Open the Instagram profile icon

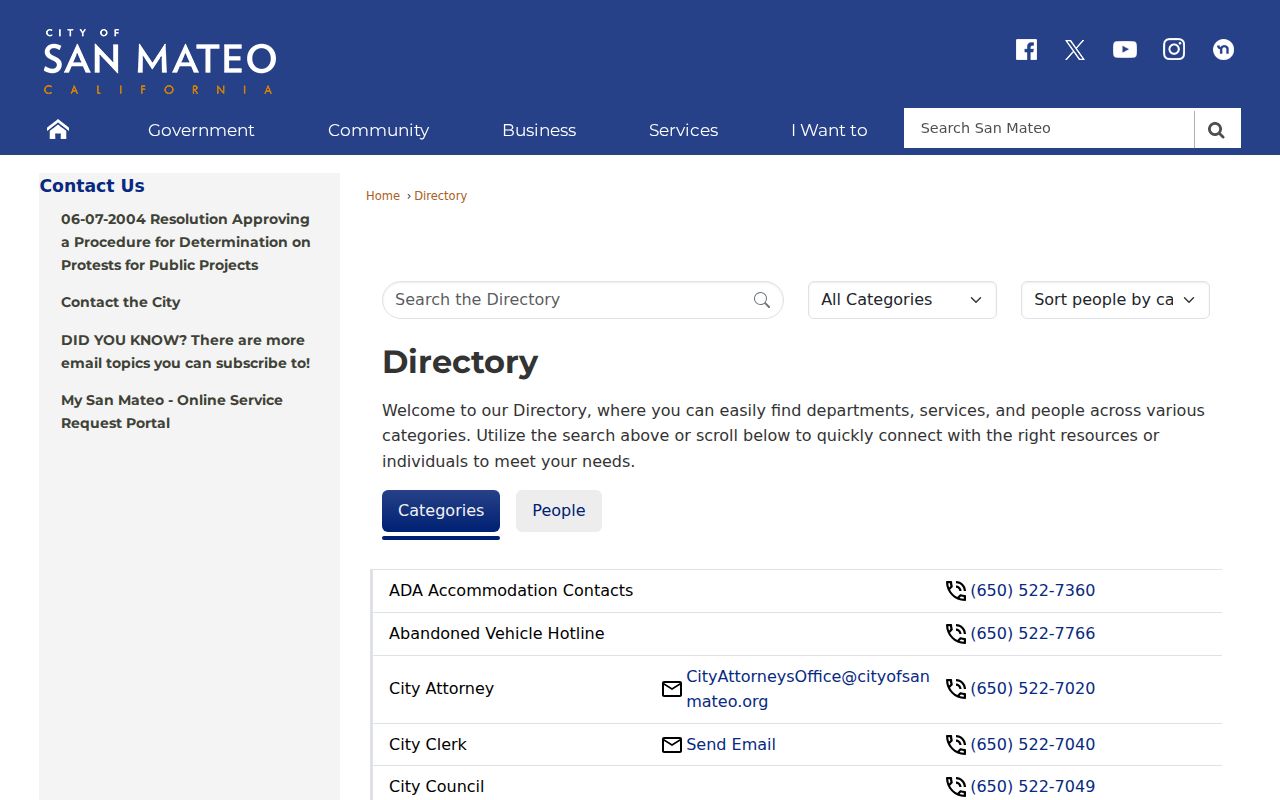tap(1174, 49)
